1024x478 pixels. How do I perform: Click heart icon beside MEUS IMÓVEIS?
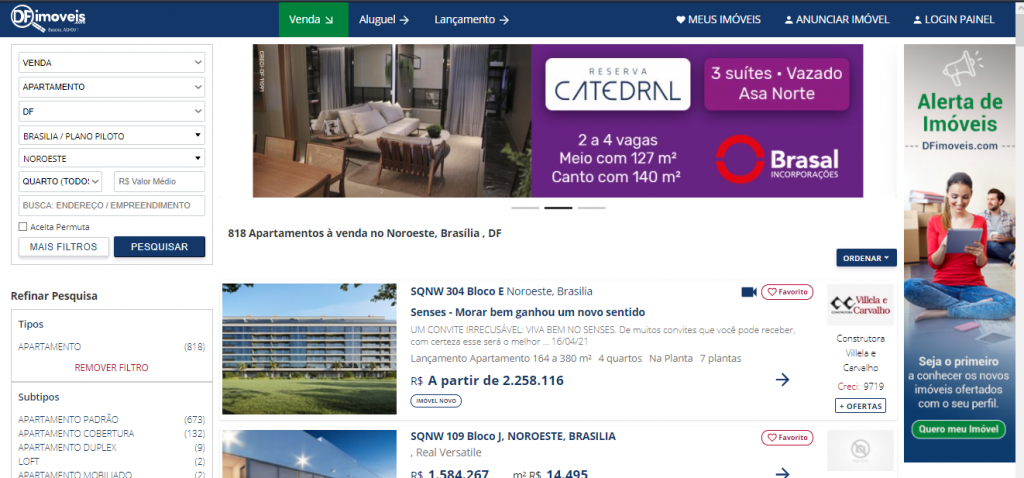coord(680,20)
